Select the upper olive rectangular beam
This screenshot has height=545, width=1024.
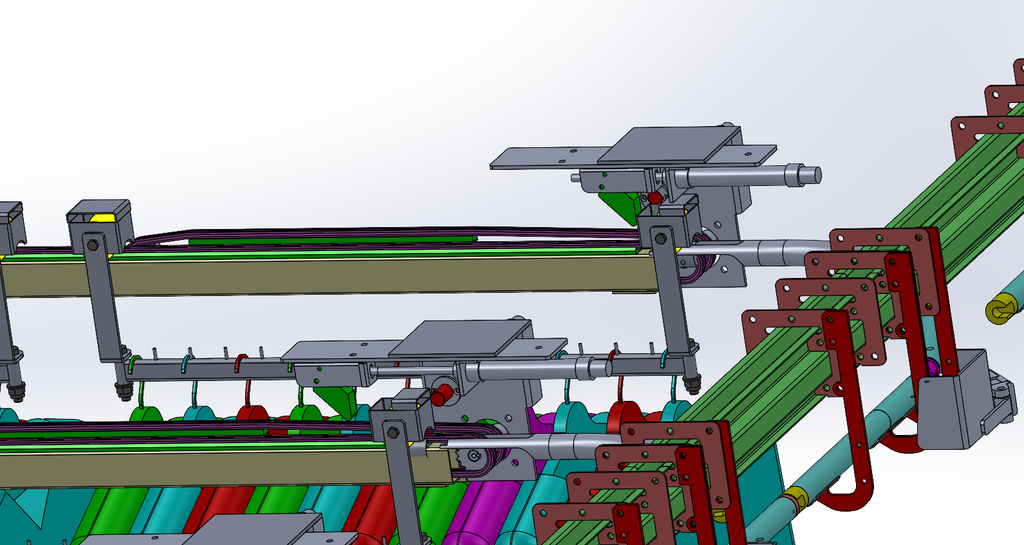click(327, 273)
